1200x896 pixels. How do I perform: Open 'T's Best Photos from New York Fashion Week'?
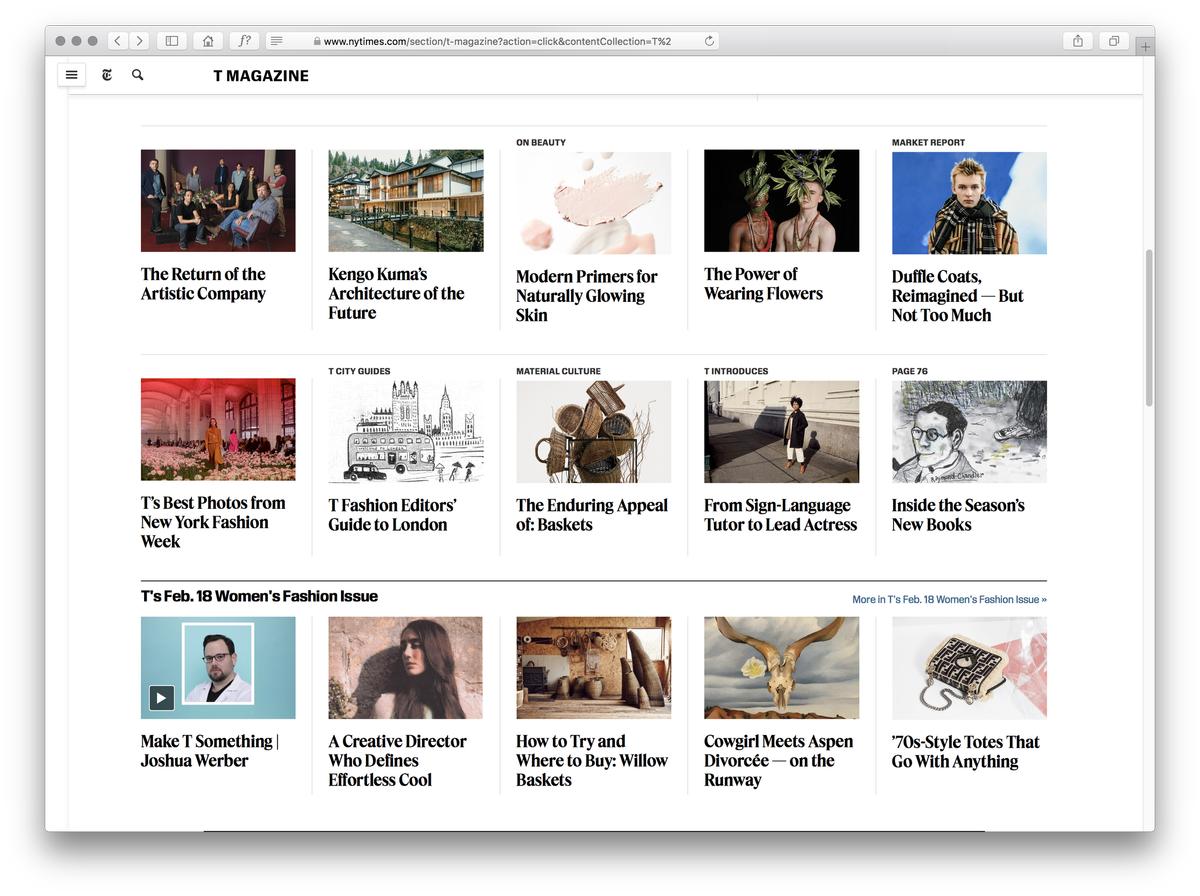click(x=213, y=522)
